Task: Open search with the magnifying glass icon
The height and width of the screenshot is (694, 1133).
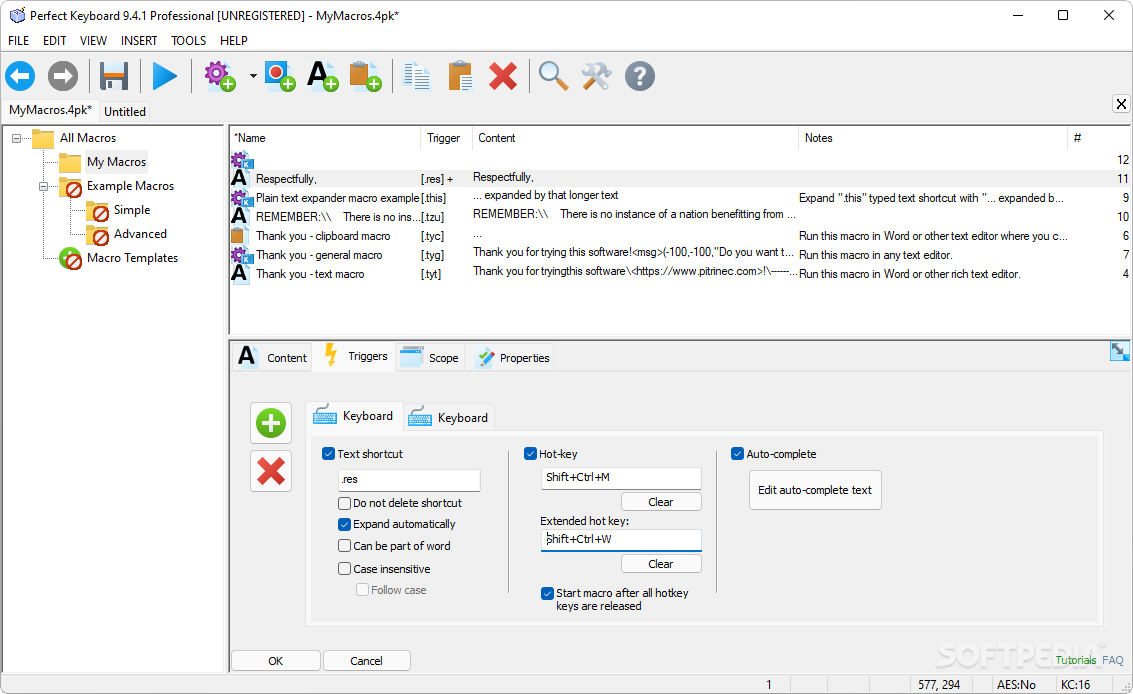Action: click(553, 76)
